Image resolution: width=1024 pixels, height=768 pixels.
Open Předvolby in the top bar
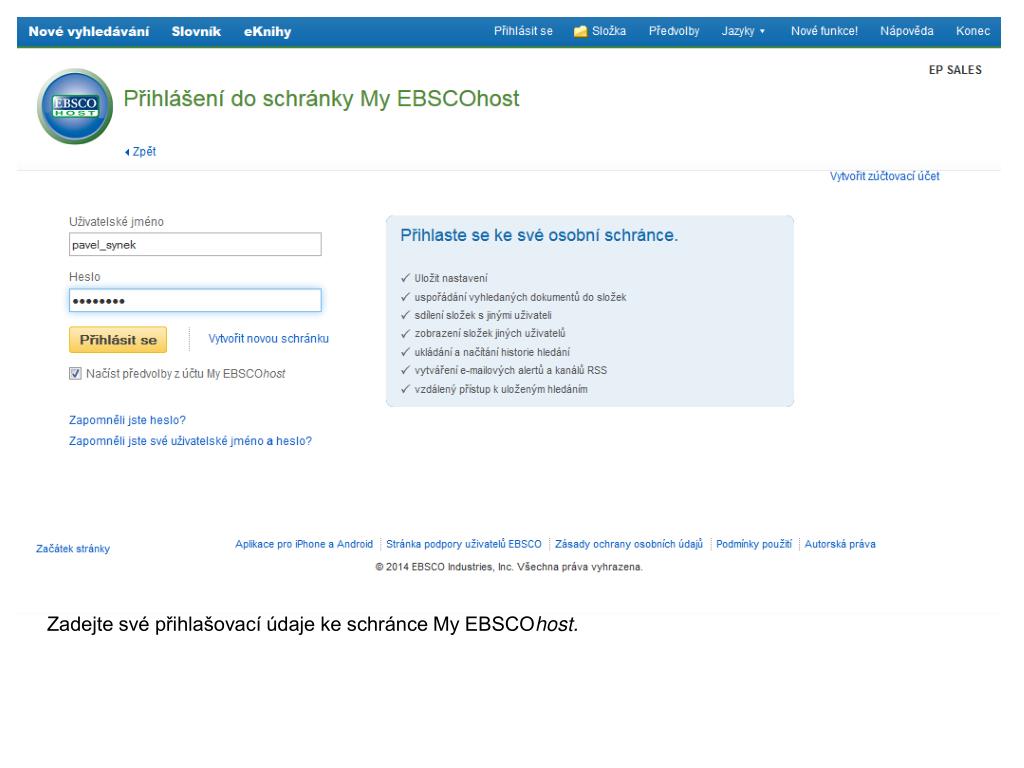tap(674, 31)
